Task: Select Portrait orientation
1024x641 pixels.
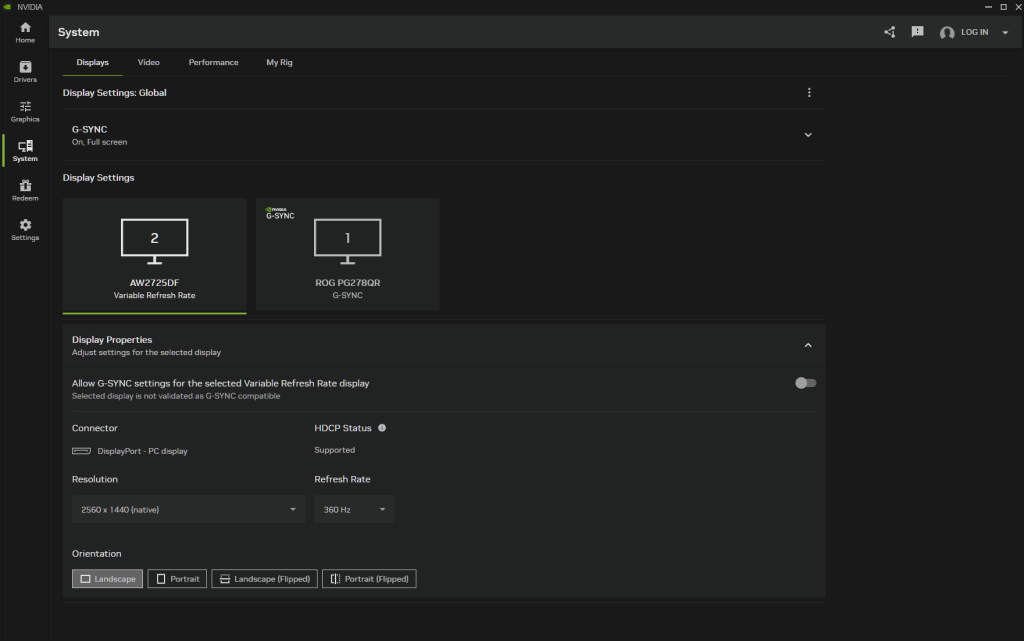Action: point(176,578)
